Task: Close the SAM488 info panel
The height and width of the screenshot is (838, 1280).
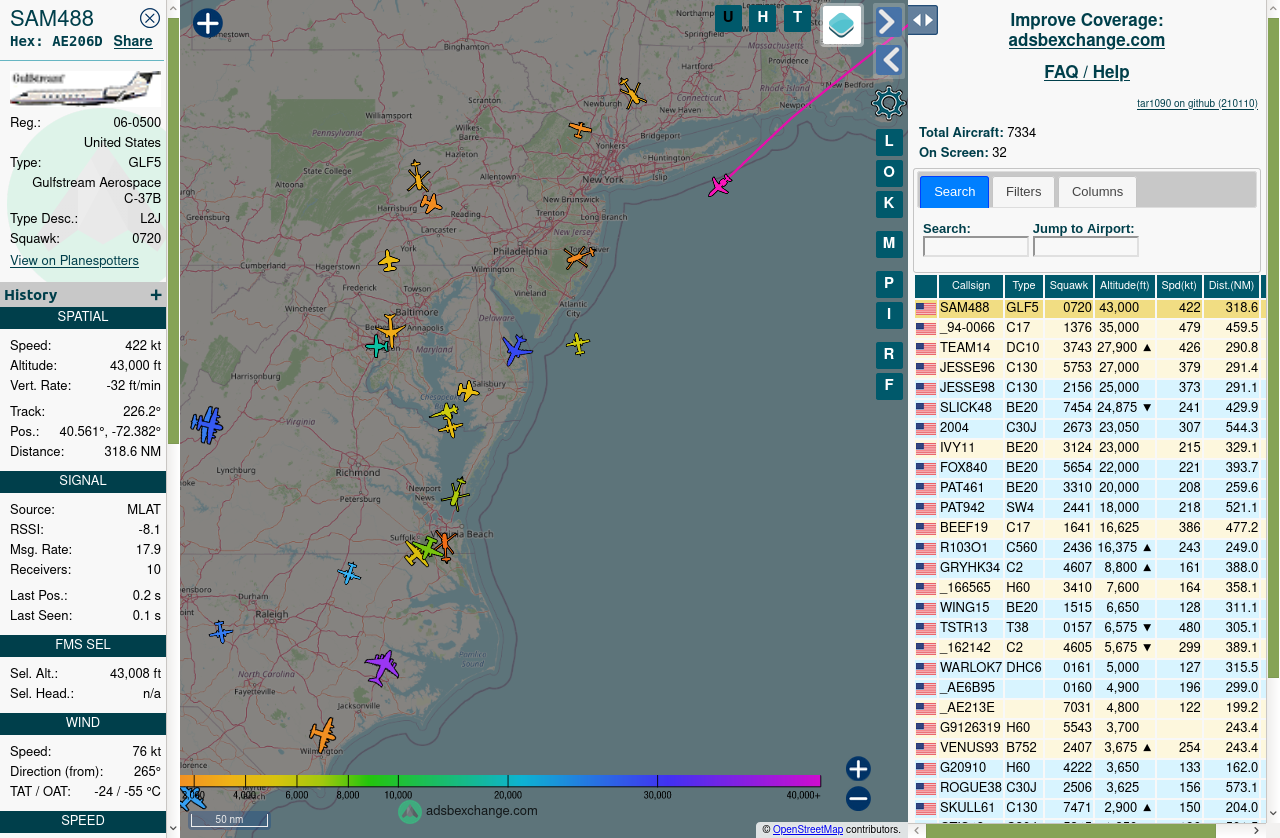Action: coord(150,18)
